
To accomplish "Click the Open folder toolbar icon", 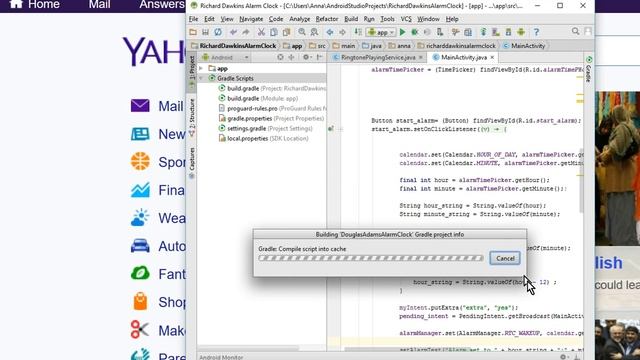I will pyautogui.click(x=193, y=32).
